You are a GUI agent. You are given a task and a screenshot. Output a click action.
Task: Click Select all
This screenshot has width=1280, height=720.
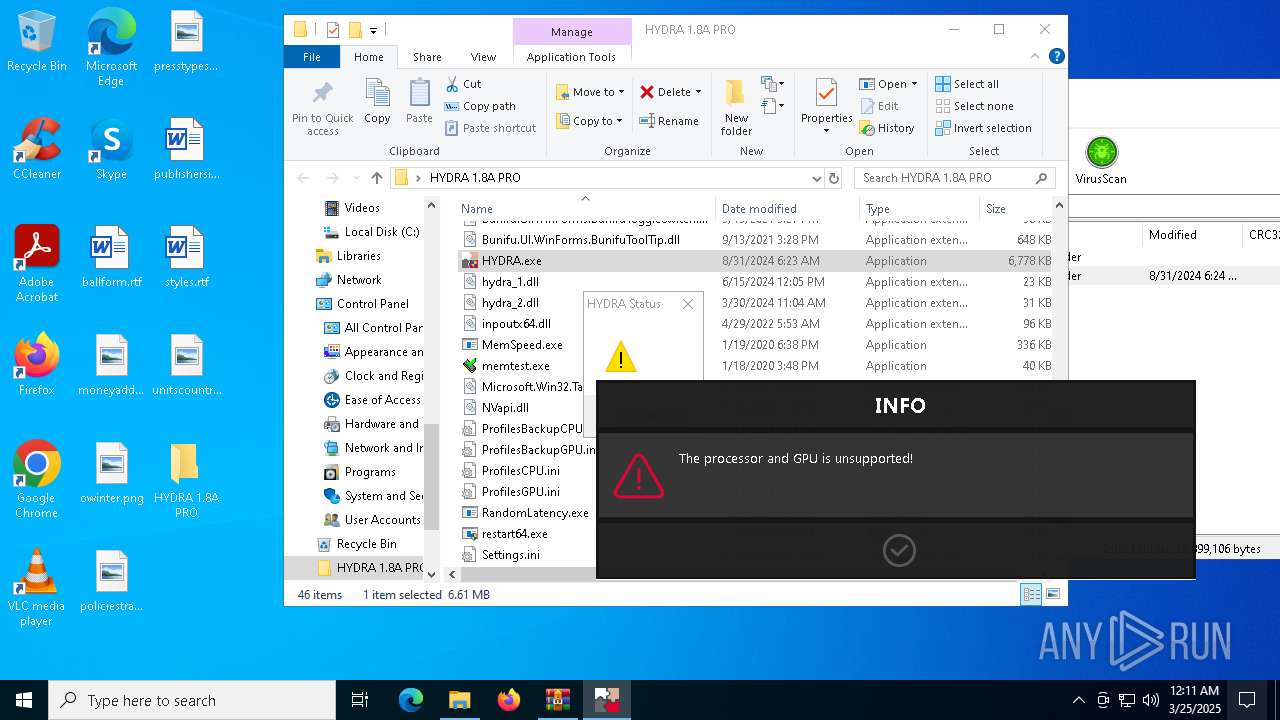pyautogui.click(x=967, y=84)
